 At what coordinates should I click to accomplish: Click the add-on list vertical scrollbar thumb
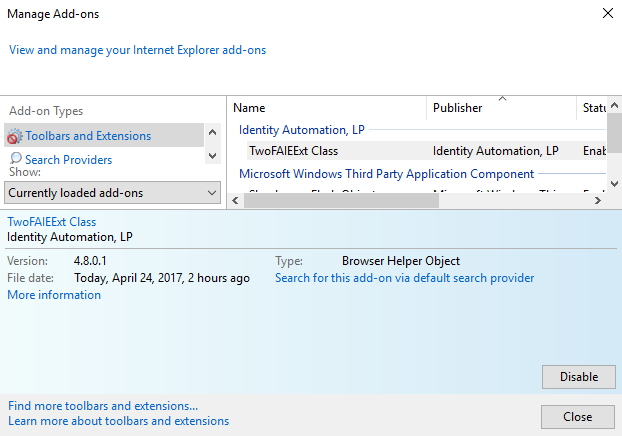pos(614,133)
